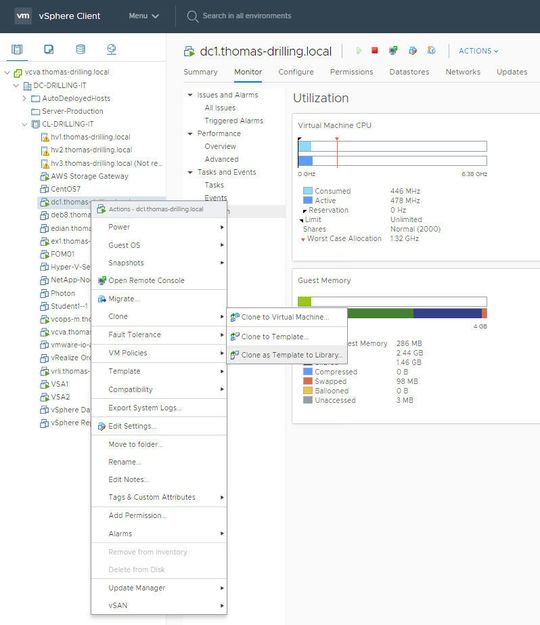The height and width of the screenshot is (625, 540).
Task: Open the Hosts and Clusters inventory view
Action: [17, 49]
